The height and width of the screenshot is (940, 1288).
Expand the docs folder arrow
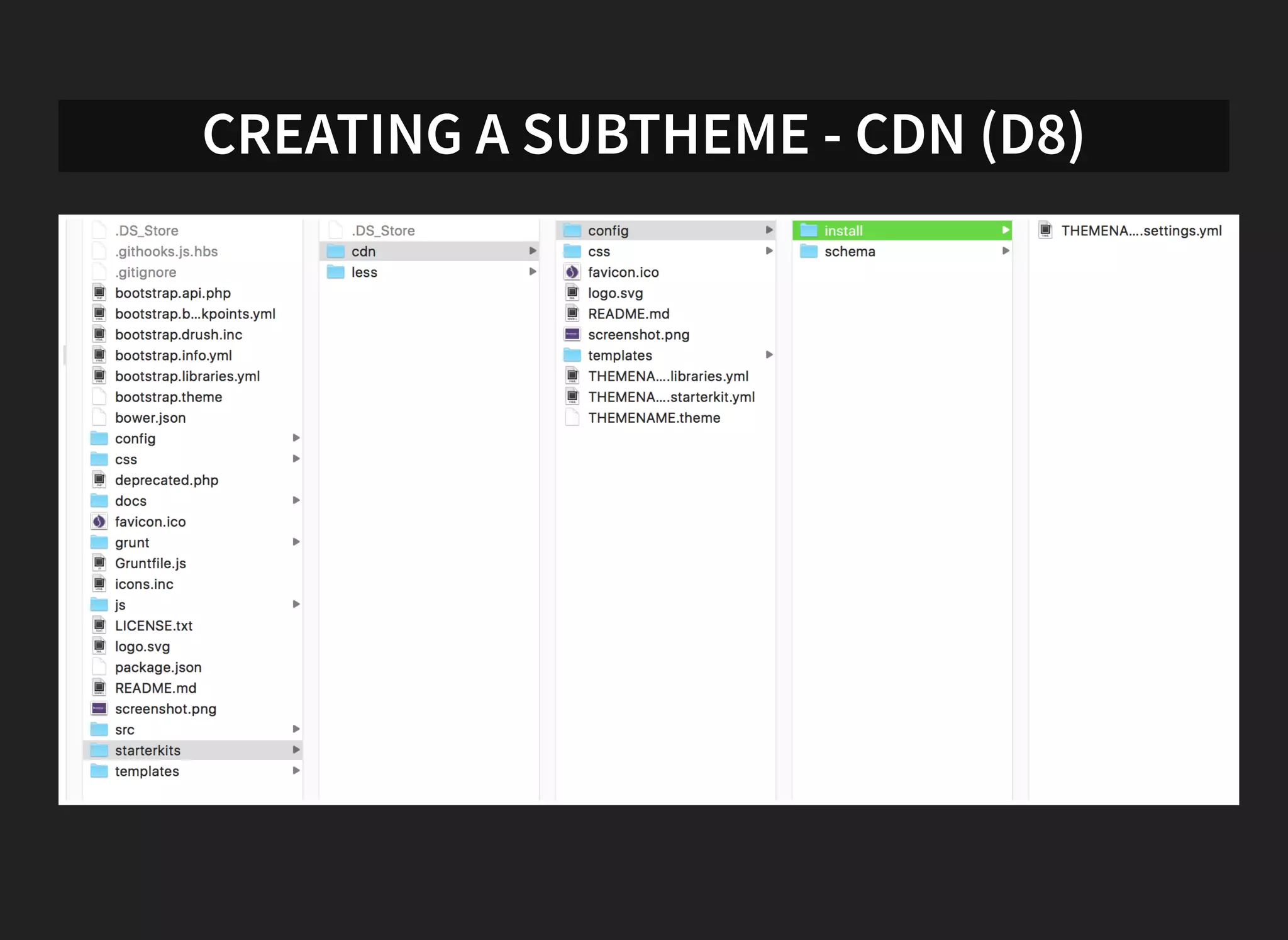296,500
